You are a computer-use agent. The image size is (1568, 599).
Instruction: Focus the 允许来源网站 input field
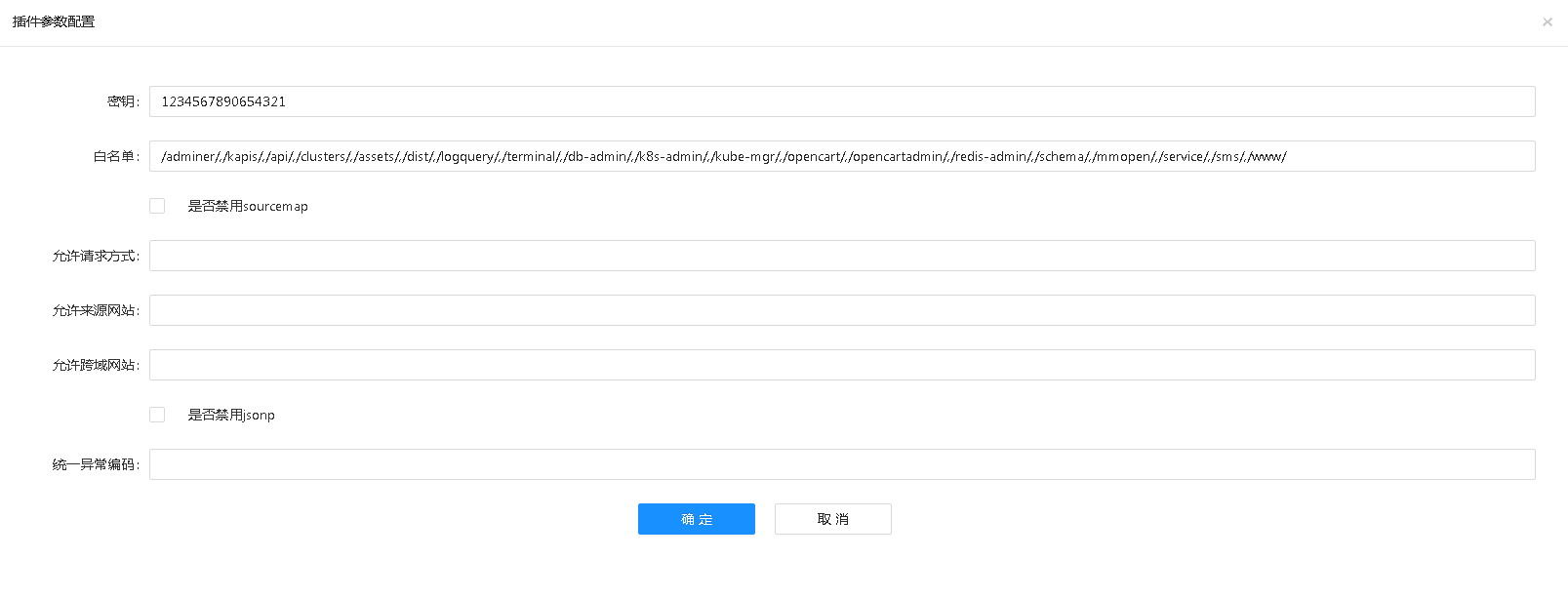(x=841, y=310)
